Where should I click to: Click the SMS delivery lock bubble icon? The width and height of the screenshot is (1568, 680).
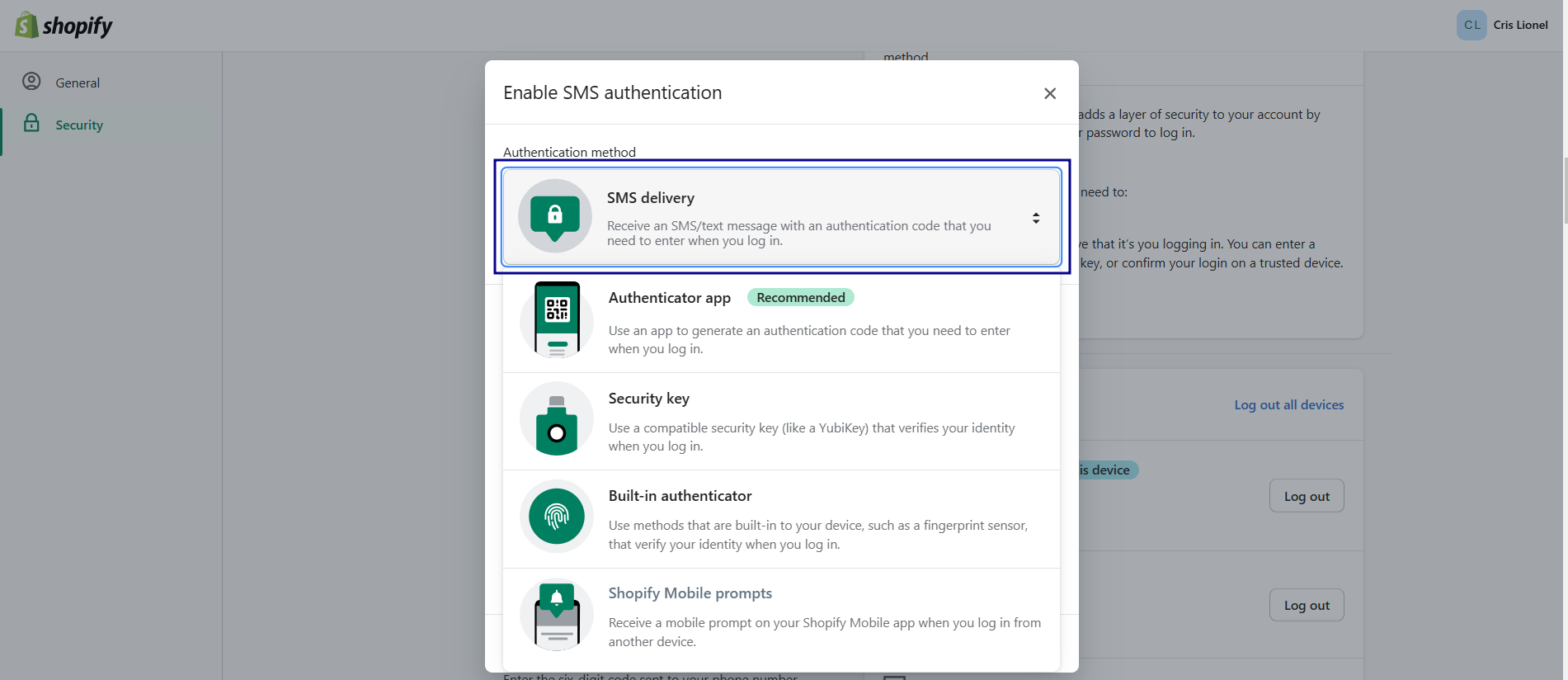tap(555, 216)
